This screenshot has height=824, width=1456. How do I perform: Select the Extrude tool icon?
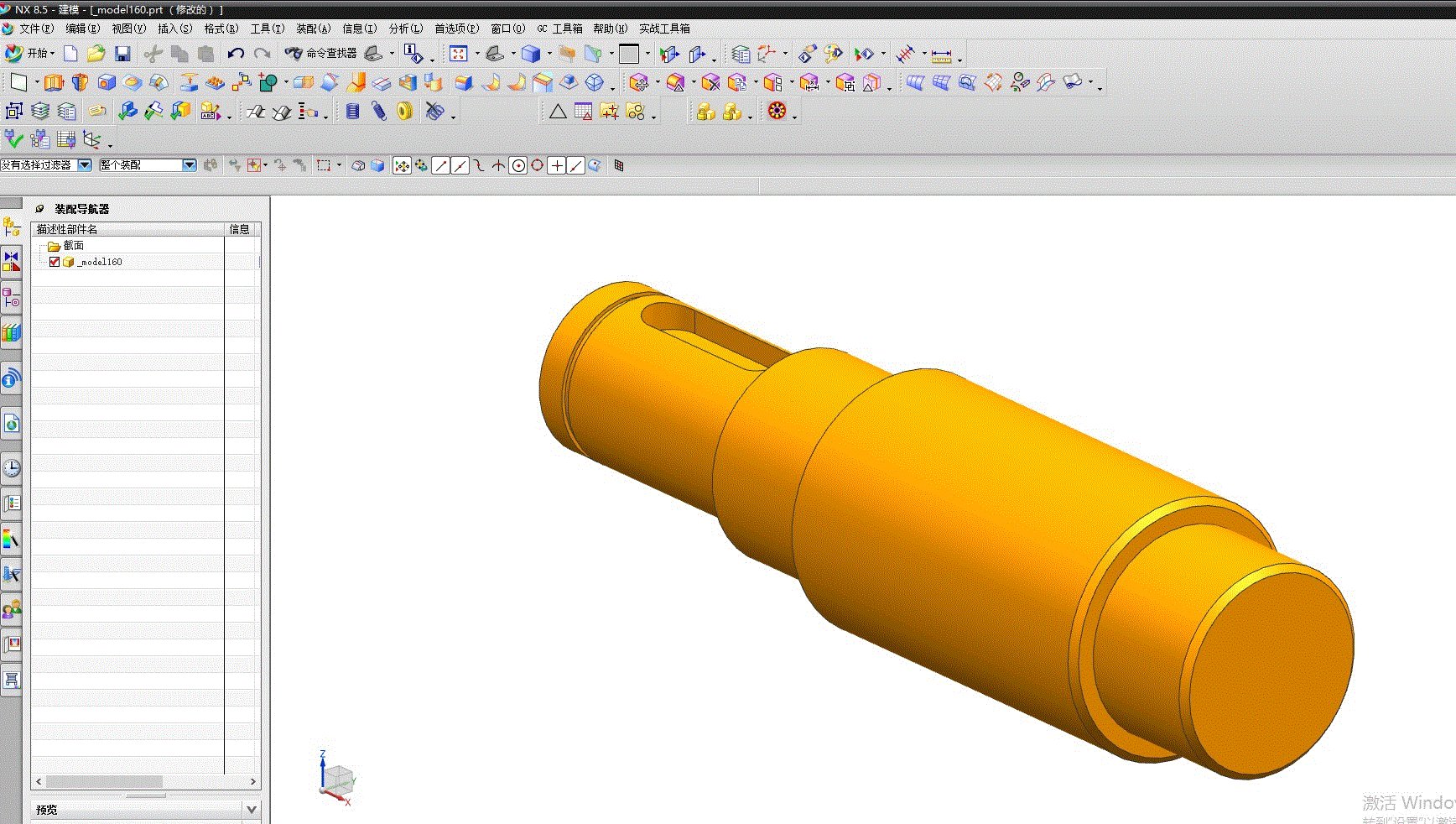[54, 82]
